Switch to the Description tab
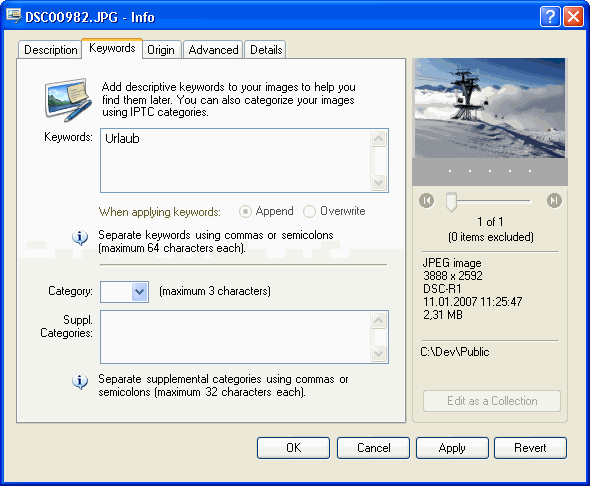Image resolution: width=590 pixels, height=486 pixels. click(x=50, y=50)
